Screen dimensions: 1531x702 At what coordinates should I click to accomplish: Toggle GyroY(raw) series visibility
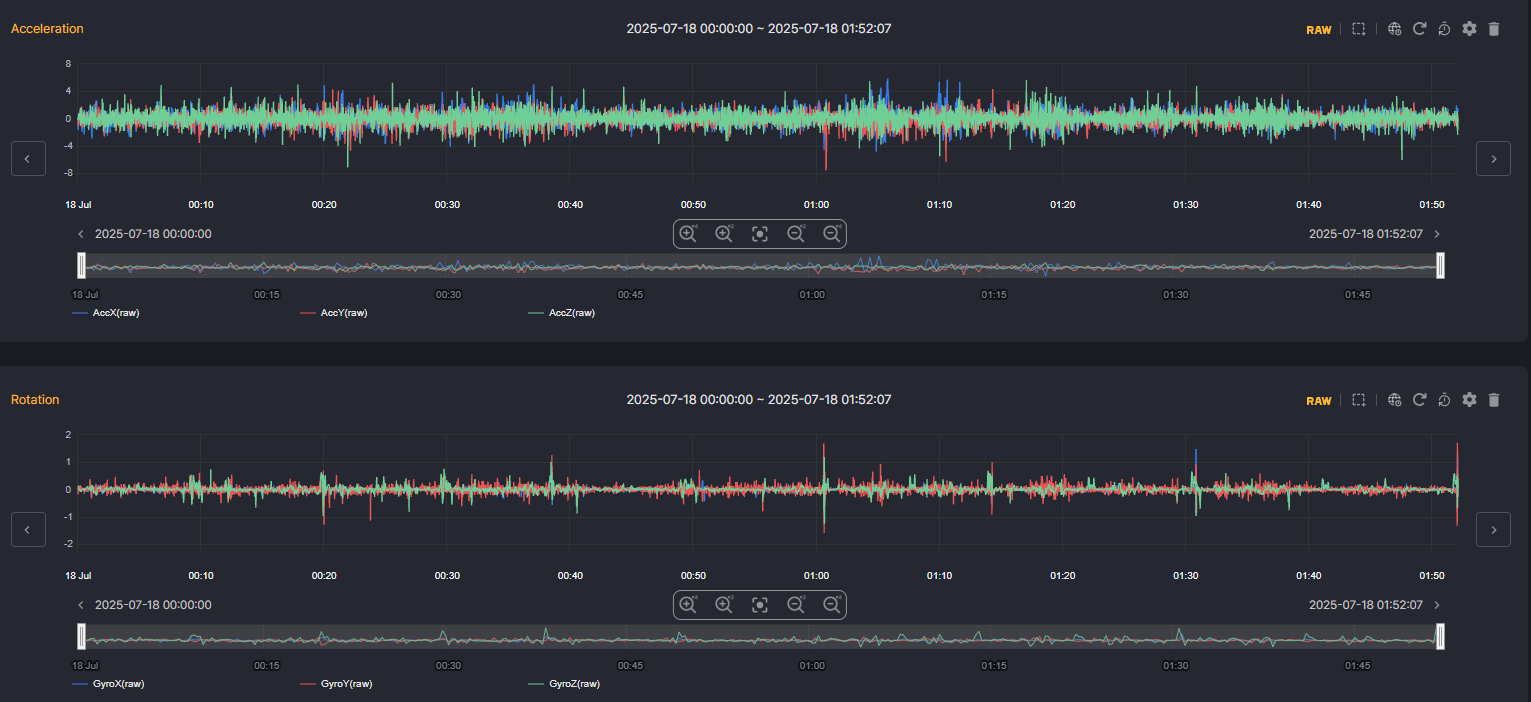336,684
